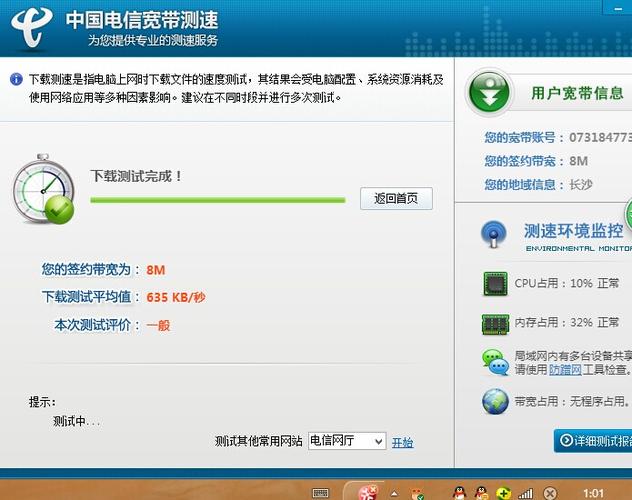Click the green plus 360 tray icon
This screenshot has height=500, width=632.
coord(503,493)
